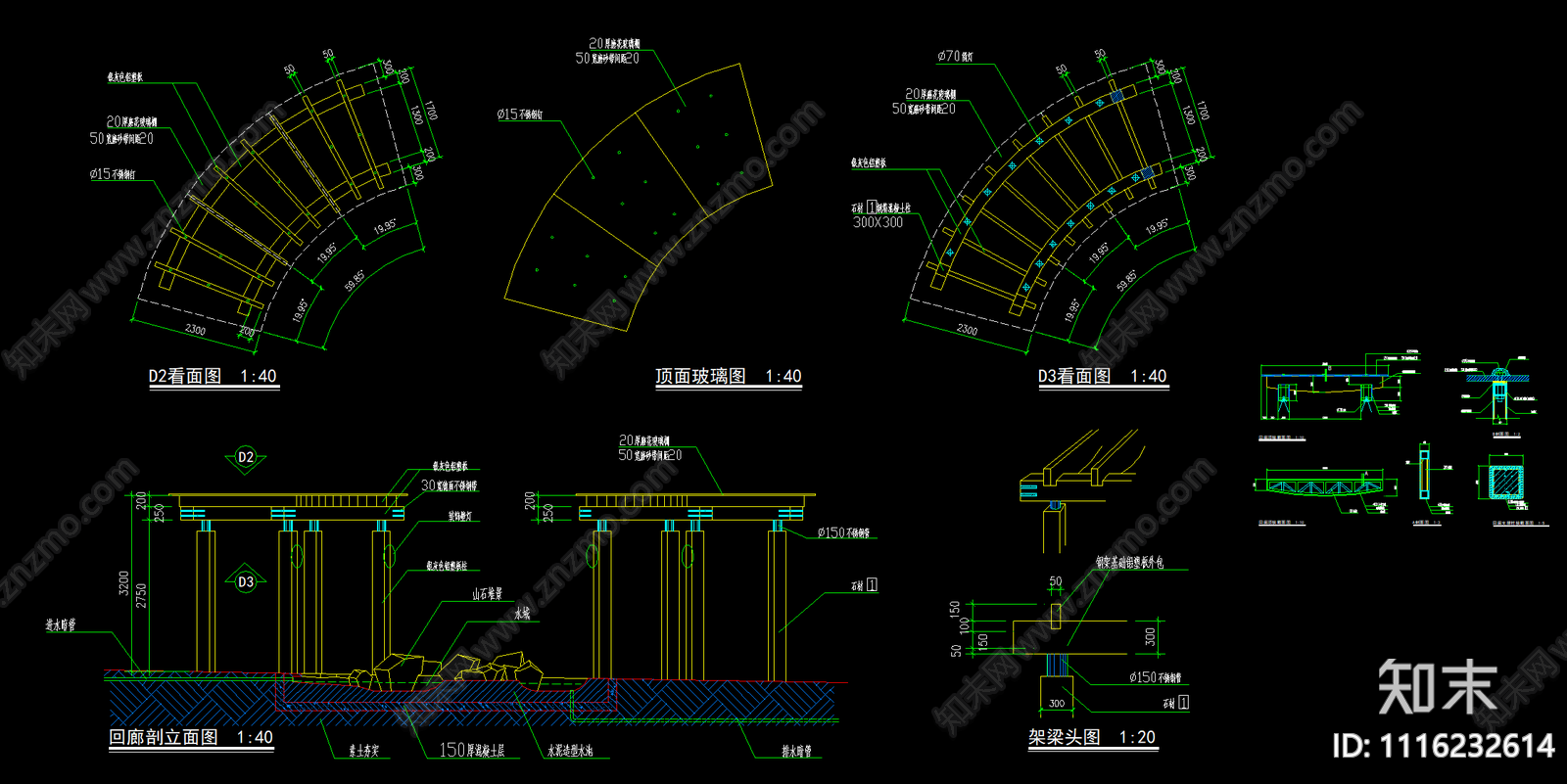Click the 排水暗管 annotation
Viewport: 1567px width, 784px height.
pos(796,752)
